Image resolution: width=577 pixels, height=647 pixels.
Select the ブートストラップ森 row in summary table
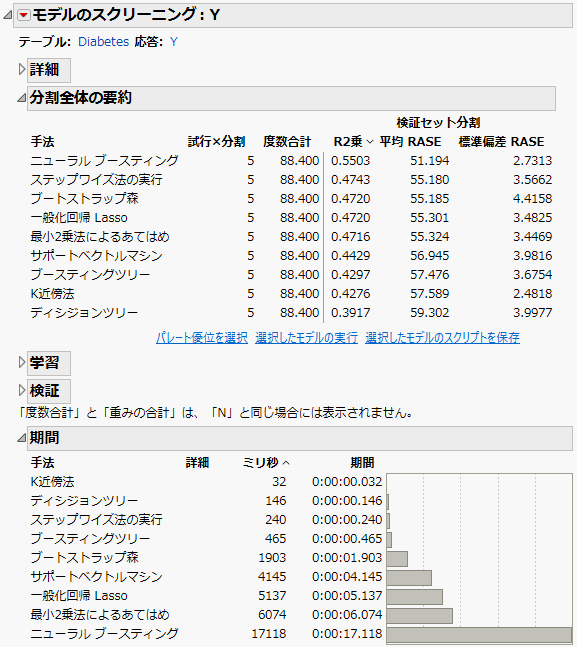(x=291, y=198)
